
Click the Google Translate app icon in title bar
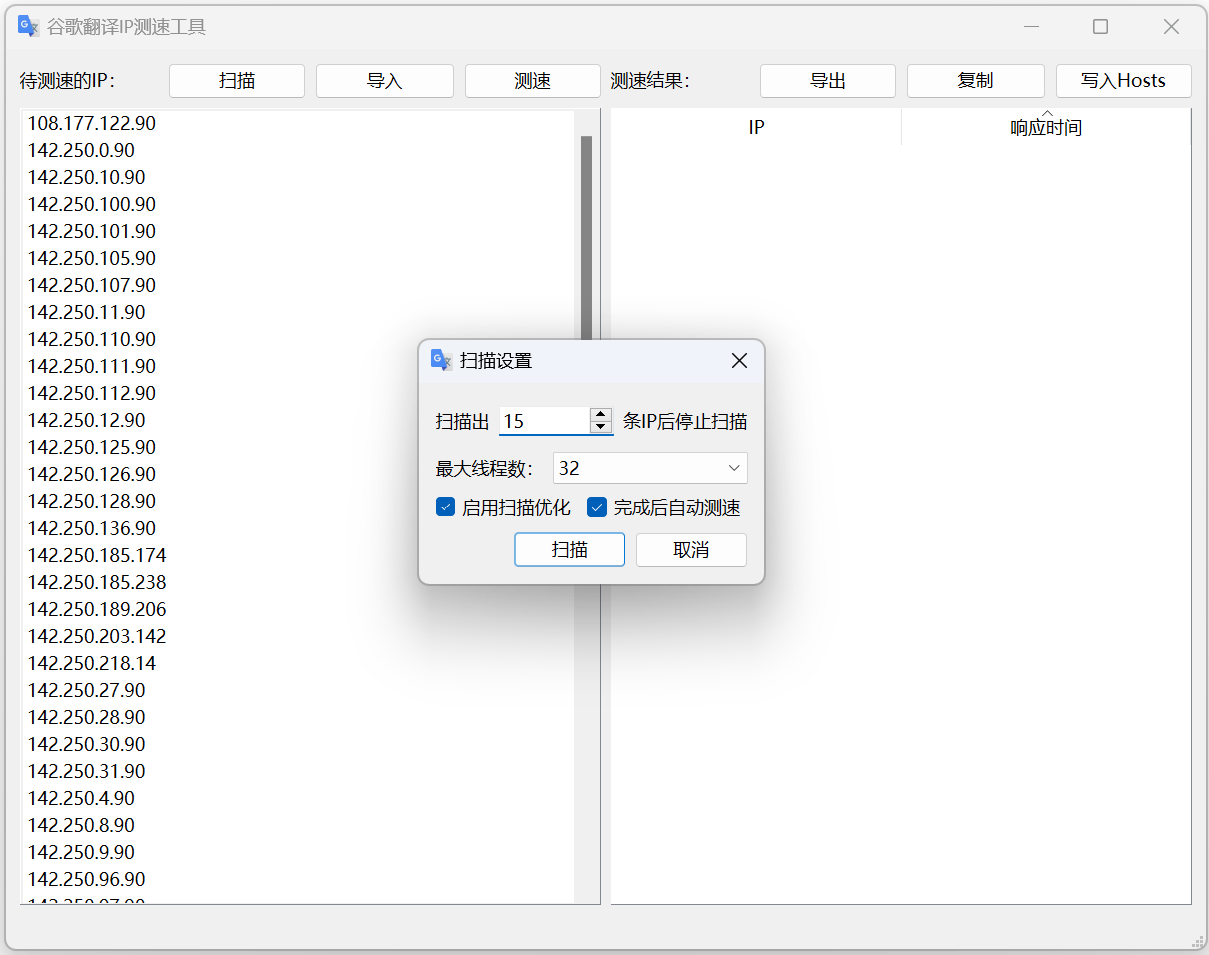(29, 27)
